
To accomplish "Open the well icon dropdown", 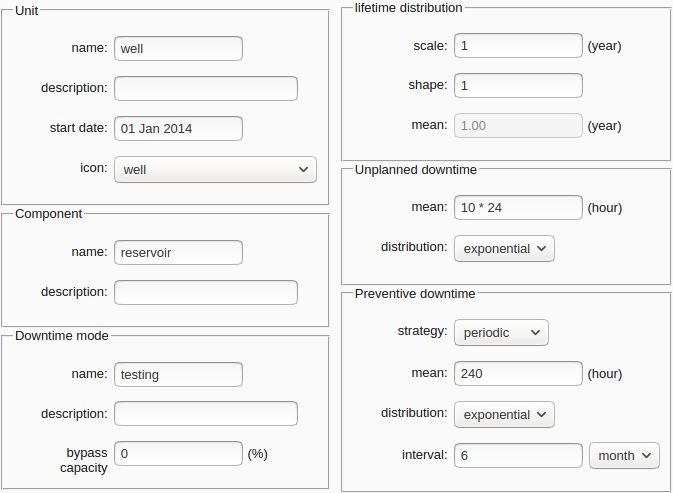I will 215,170.
